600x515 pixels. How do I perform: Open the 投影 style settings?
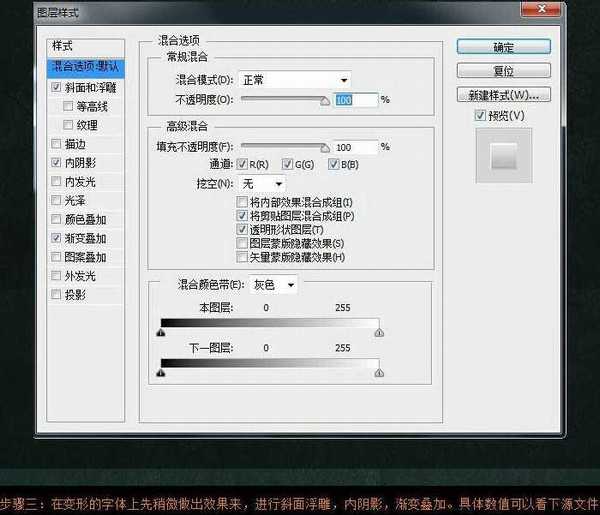75,295
